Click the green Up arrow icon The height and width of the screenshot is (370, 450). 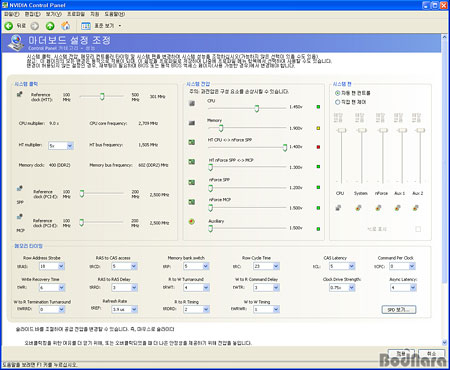tap(50, 26)
